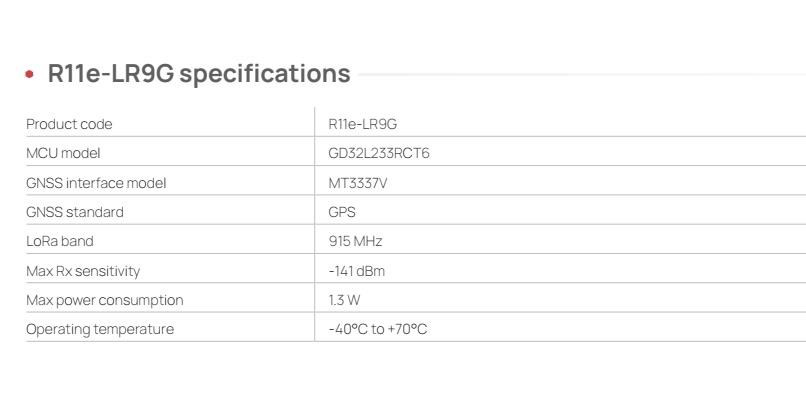Click the horizontal line beside the heading
Viewport: 806px width, 393px height.
[x=582, y=74]
